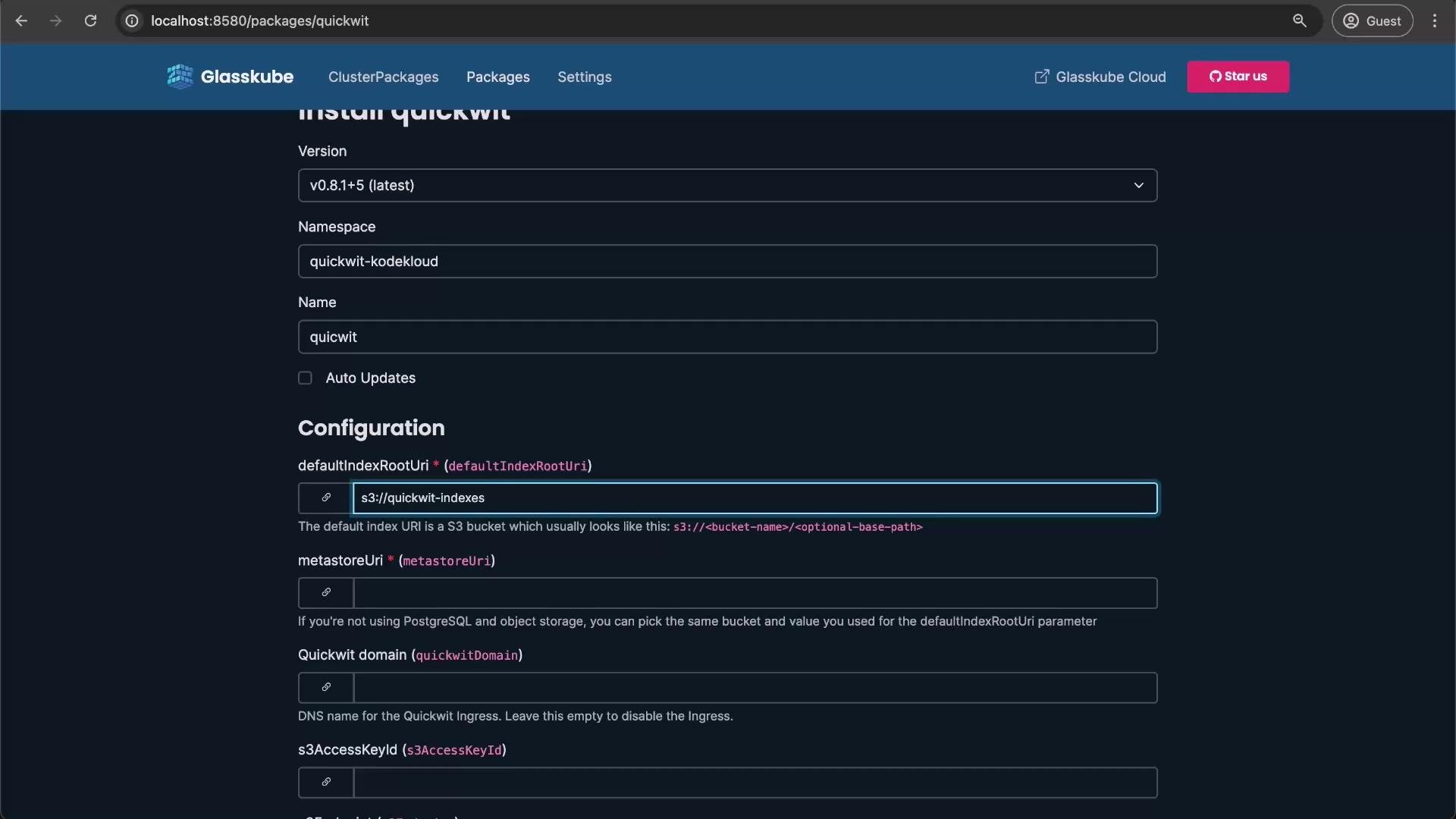
Task: Open the Packages nav item
Action: click(x=498, y=77)
